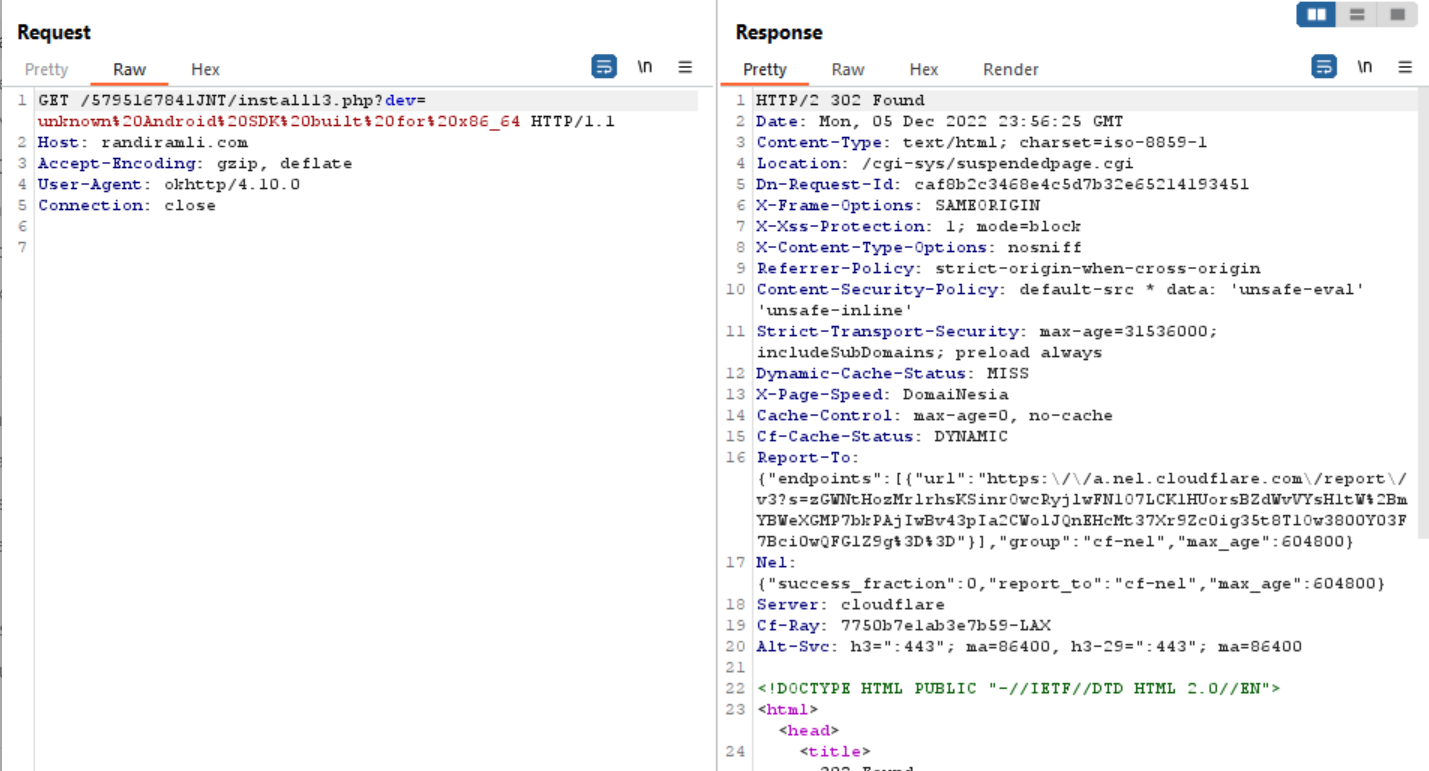Click X-Frame-Options: SAMEORIGIN header
The width and height of the screenshot is (1429, 771).
tap(898, 205)
